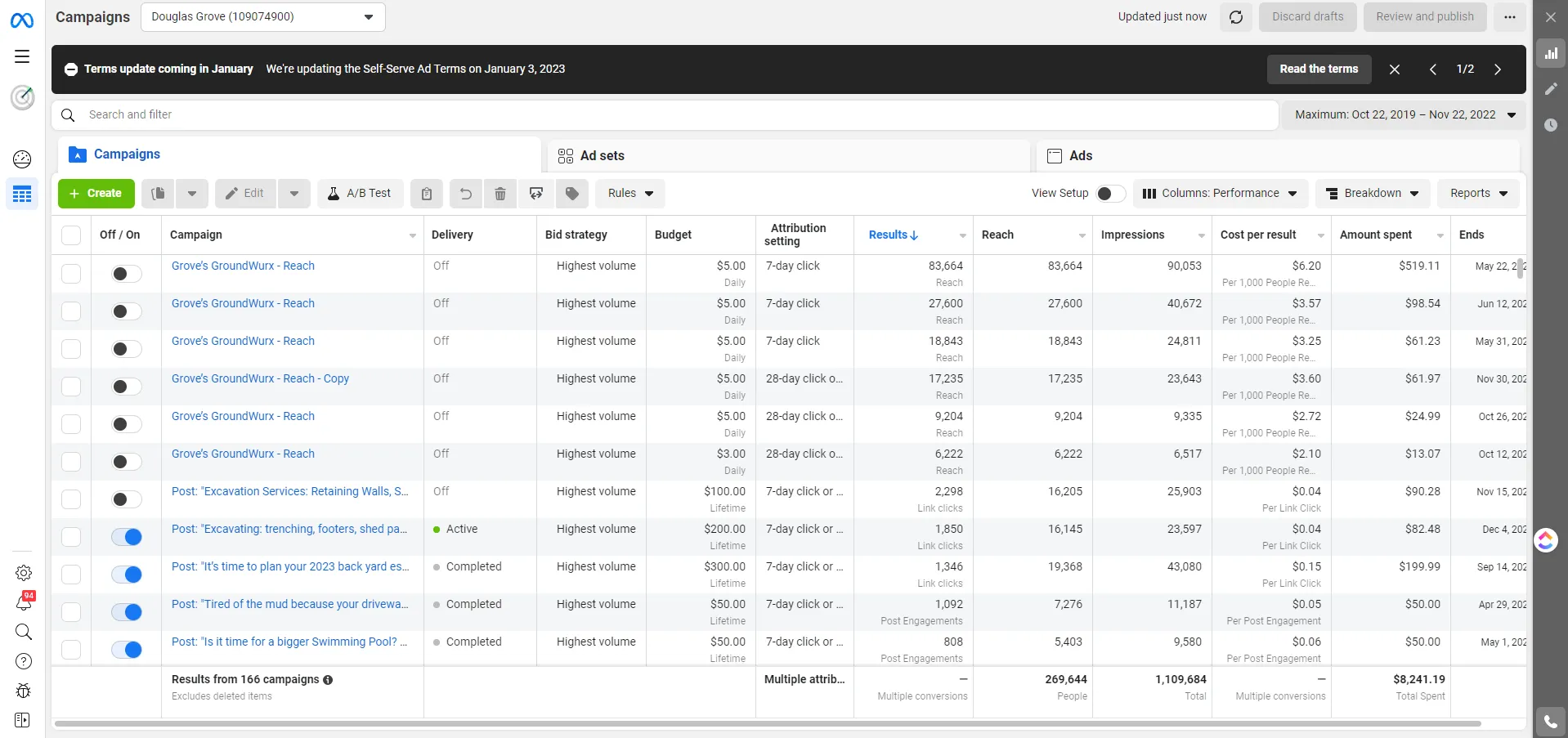Turn on the Grove's GroundWurx - Reach - Copy campaign

click(127, 387)
